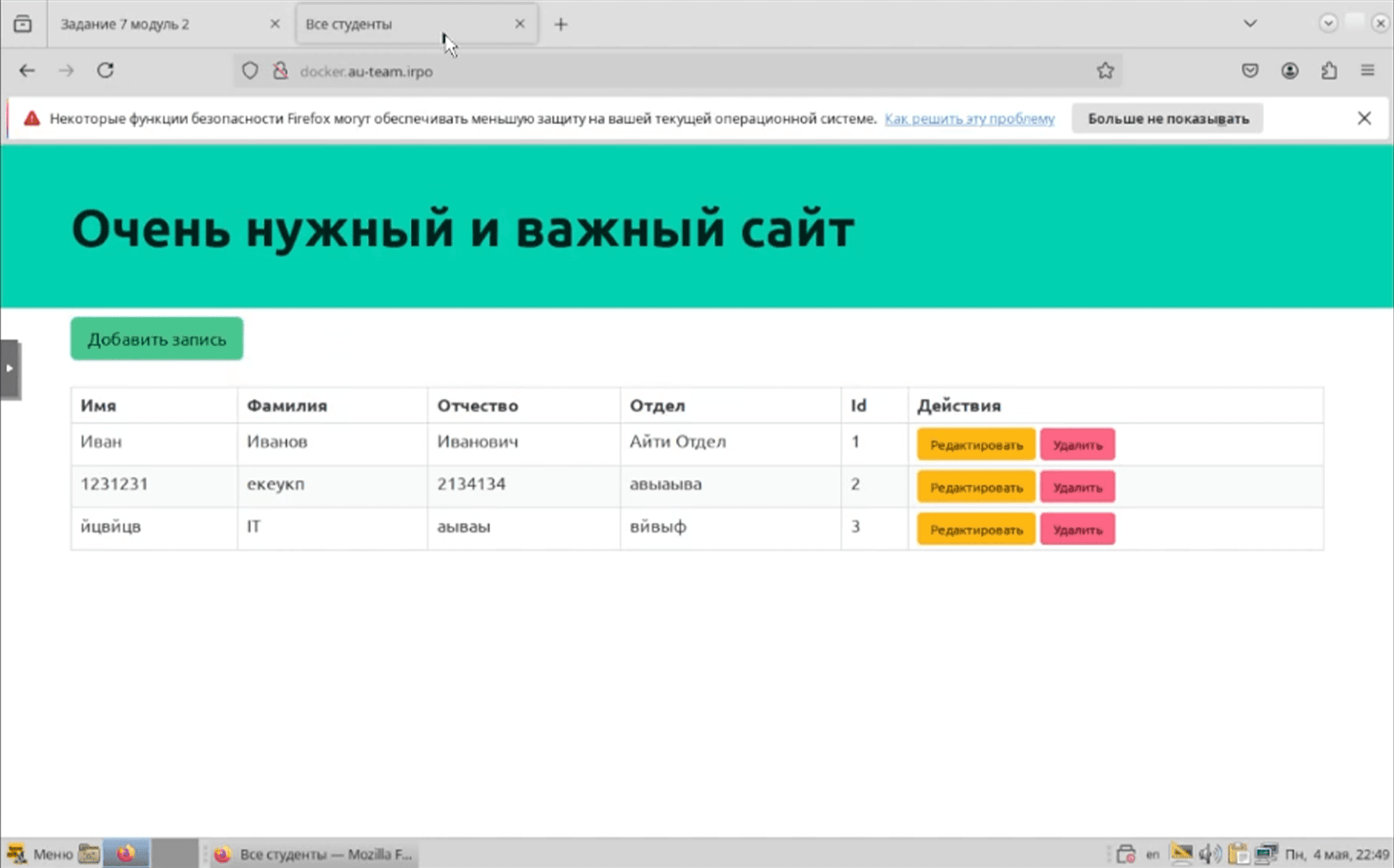Launch Firefox from taskbar quick-launch icon
This screenshot has height=868, width=1394.
pos(126,853)
